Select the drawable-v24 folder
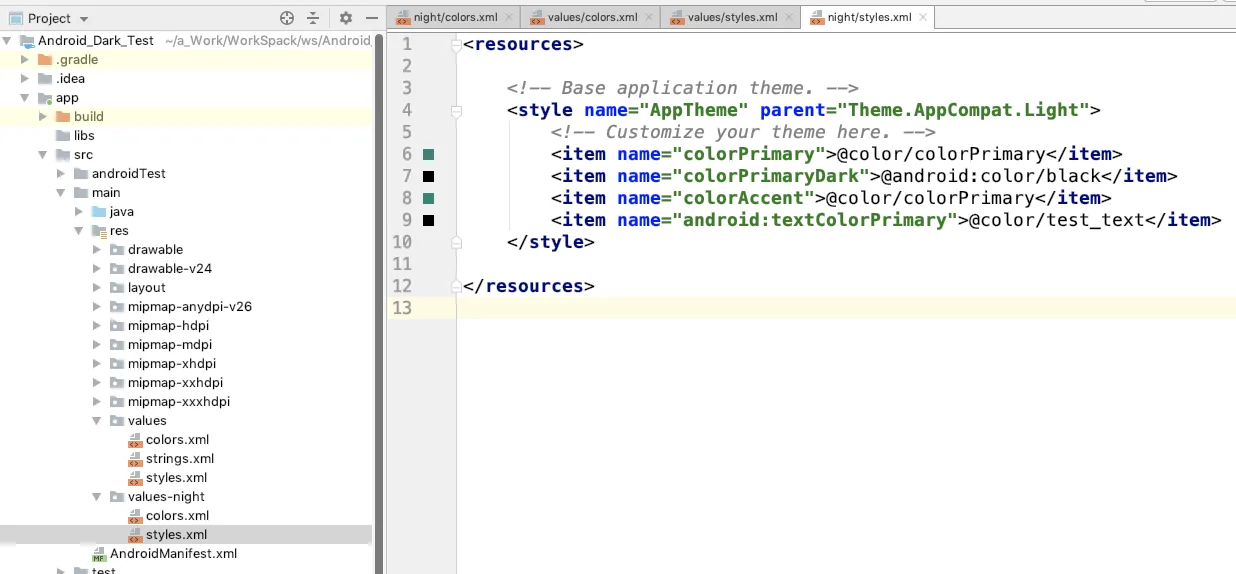Screen dimensions: 1236x574 (169, 269)
